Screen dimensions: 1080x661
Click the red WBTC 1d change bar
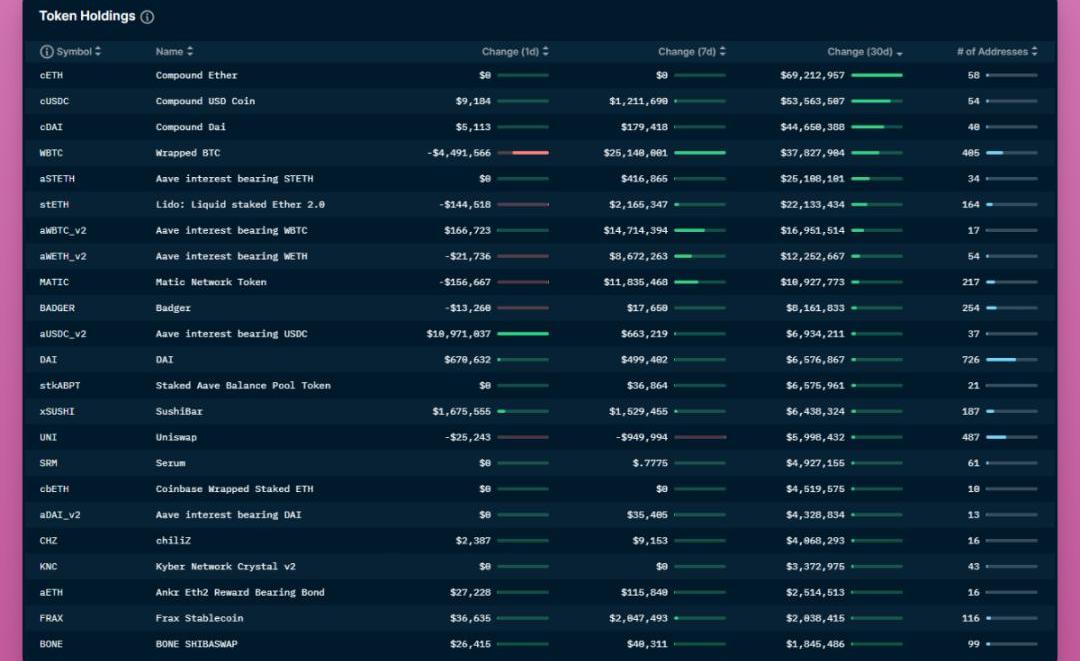[x=529, y=153]
